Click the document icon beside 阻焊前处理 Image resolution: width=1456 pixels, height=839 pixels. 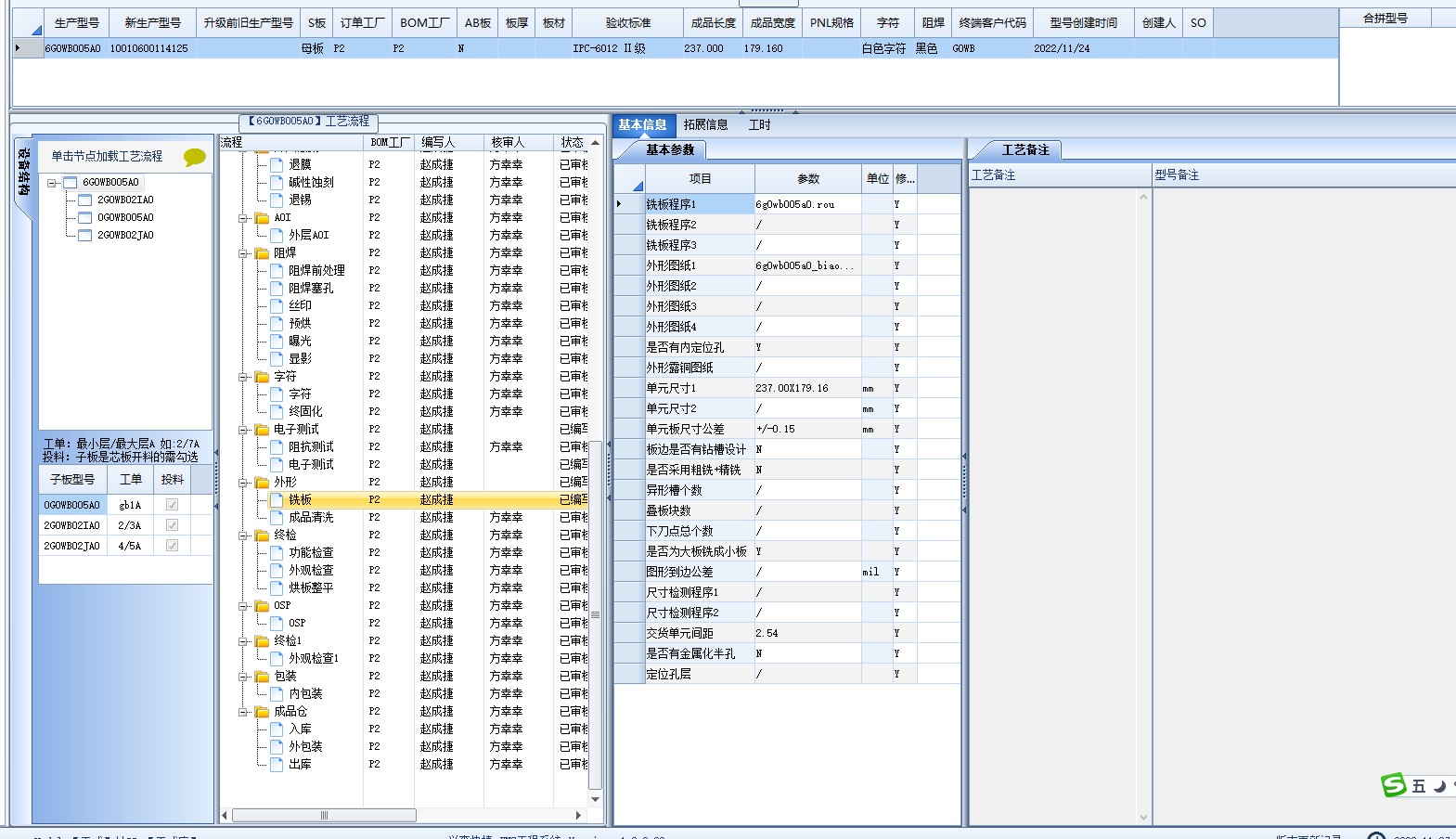(x=277, y=270)
